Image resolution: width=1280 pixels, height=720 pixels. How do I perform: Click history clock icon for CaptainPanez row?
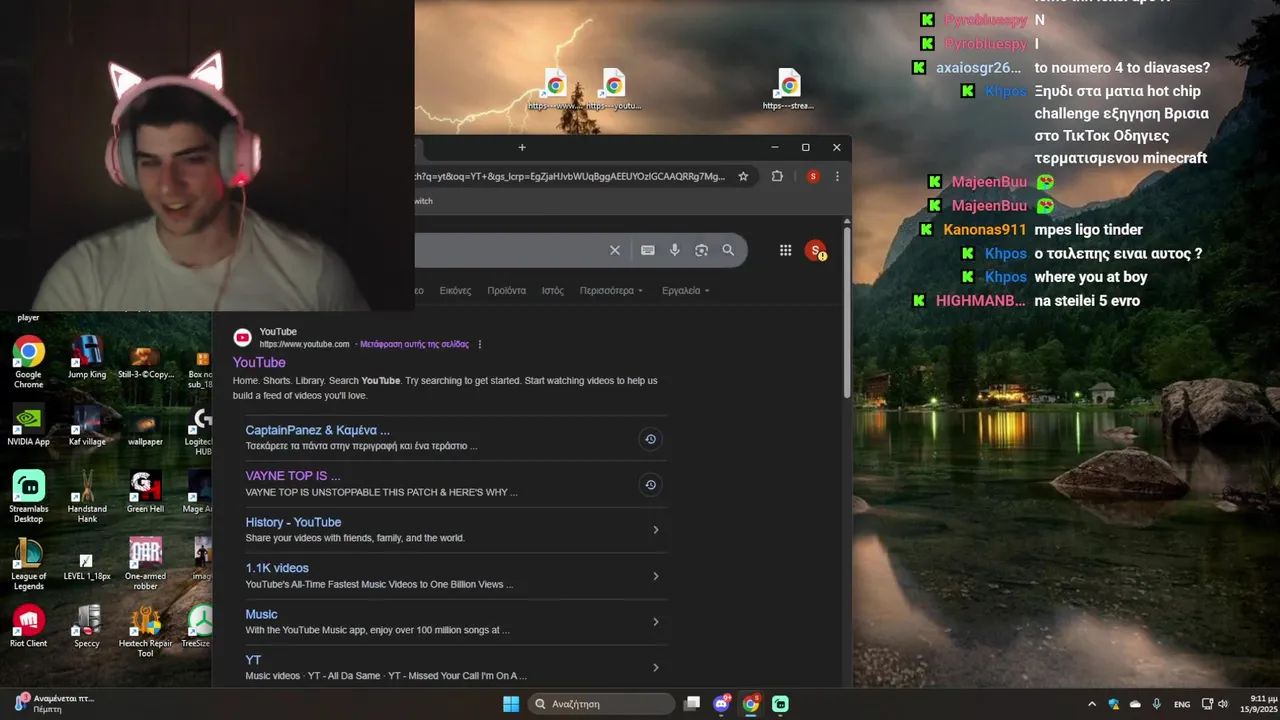(x=650, y=439)
